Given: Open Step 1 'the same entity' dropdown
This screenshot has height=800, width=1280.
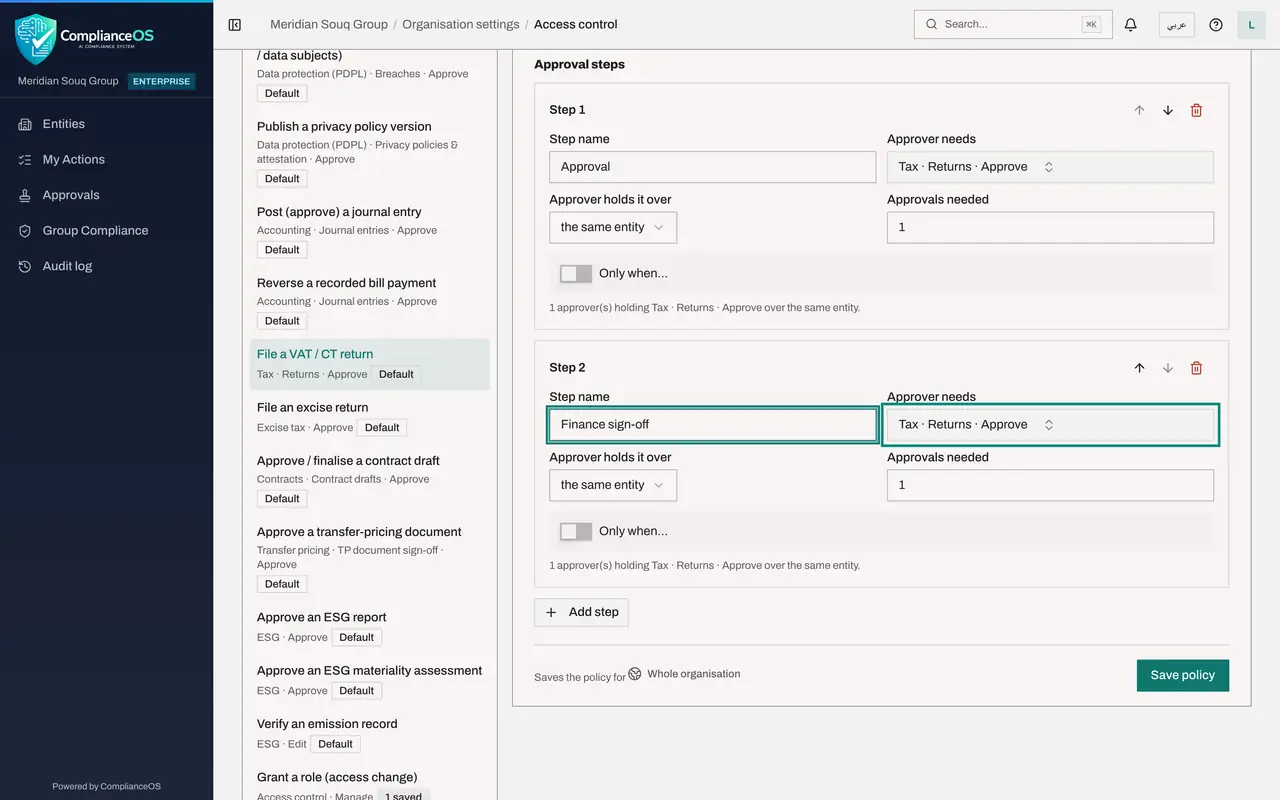Looking at the screenshot, I should pos(613,227).
